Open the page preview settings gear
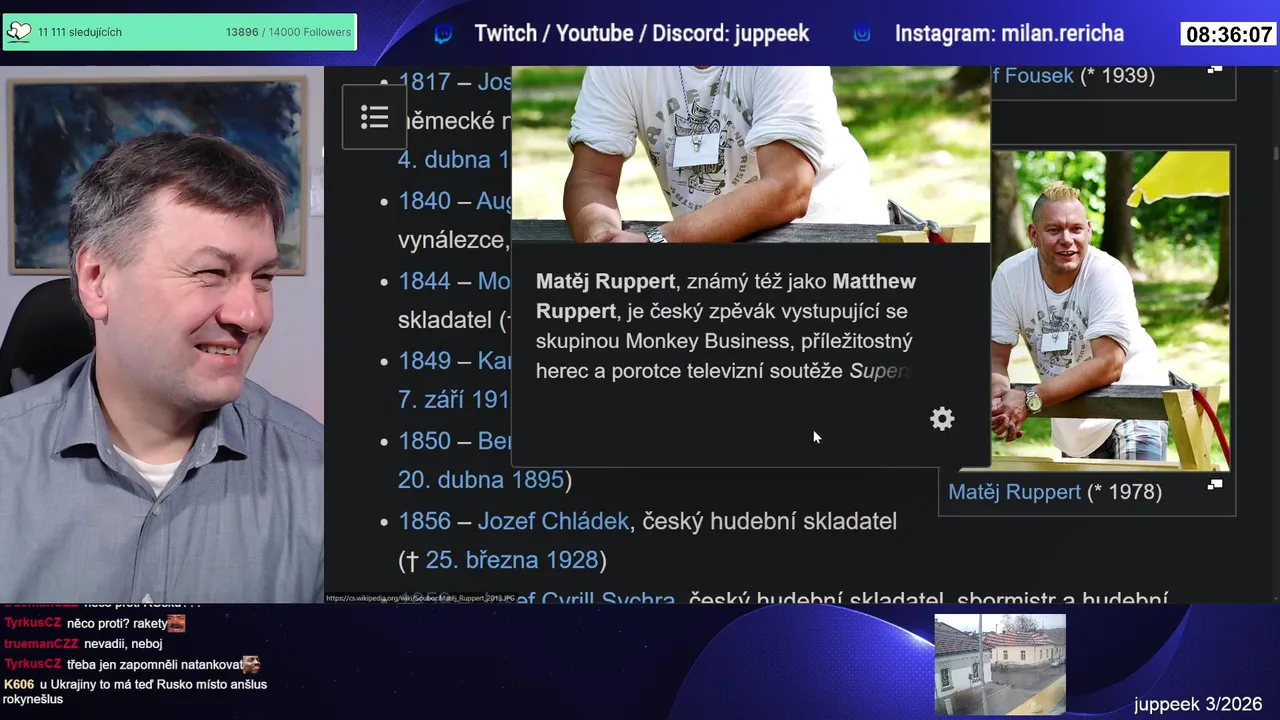The height and width of the screenshot is (720, 1280). click(942, 419)
